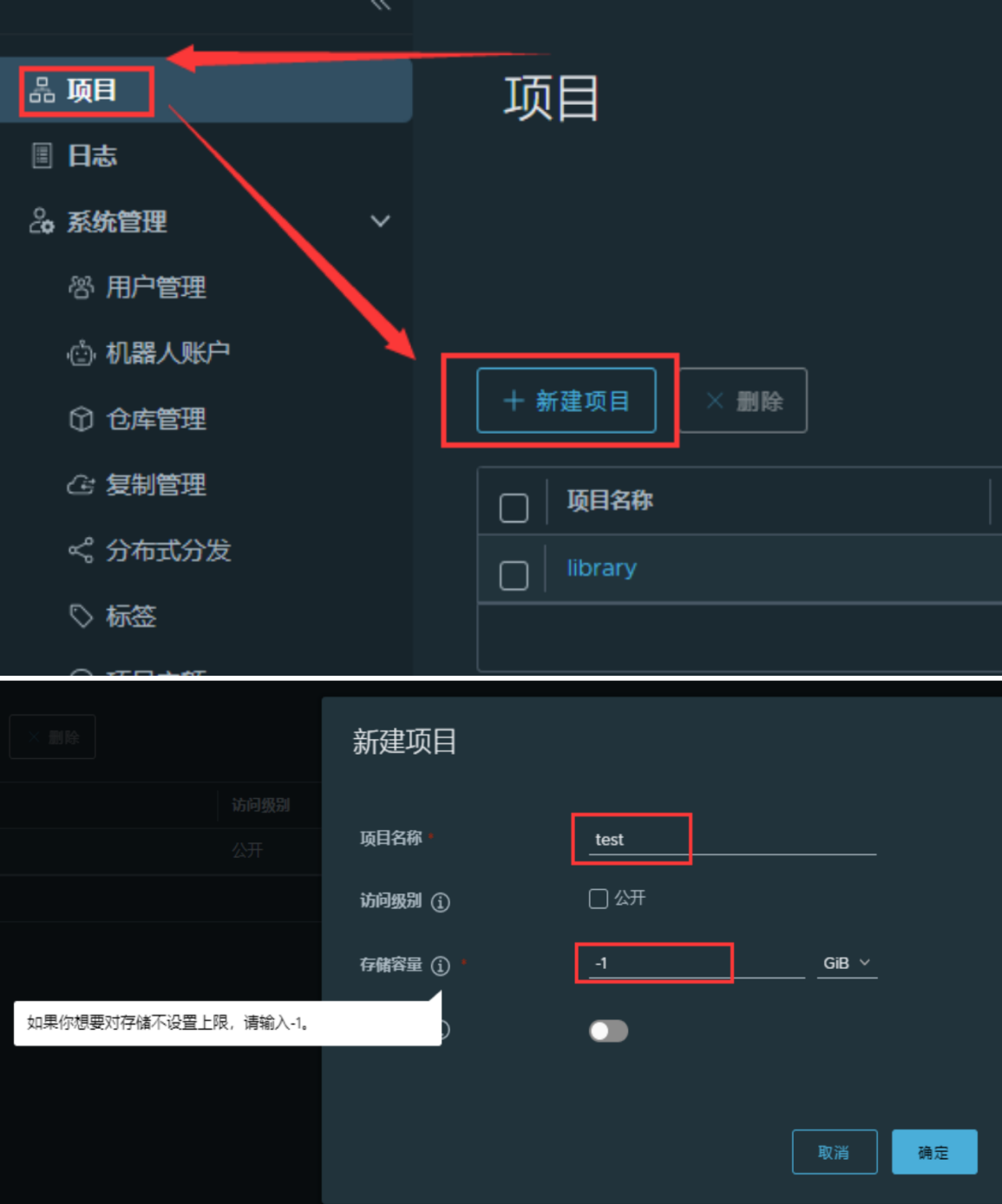The width and height of the screenshot is (1002, 1204).
Task: Click the User Management (用户管理) icon
Action: 81,287
